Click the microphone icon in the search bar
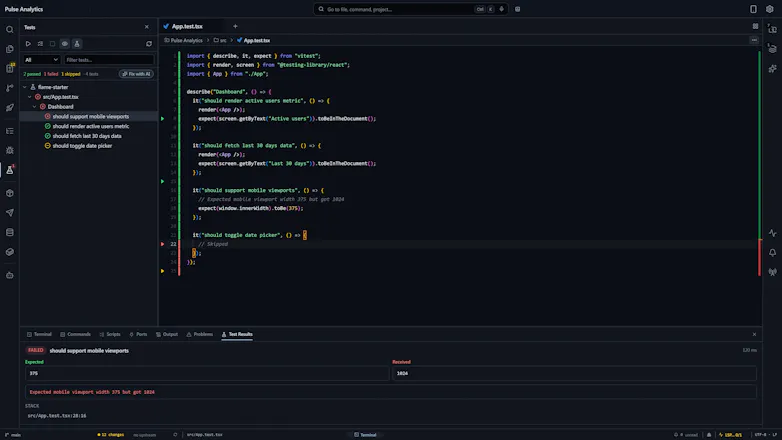The width and height of the screenshot is (782, 440). [501, 9]
